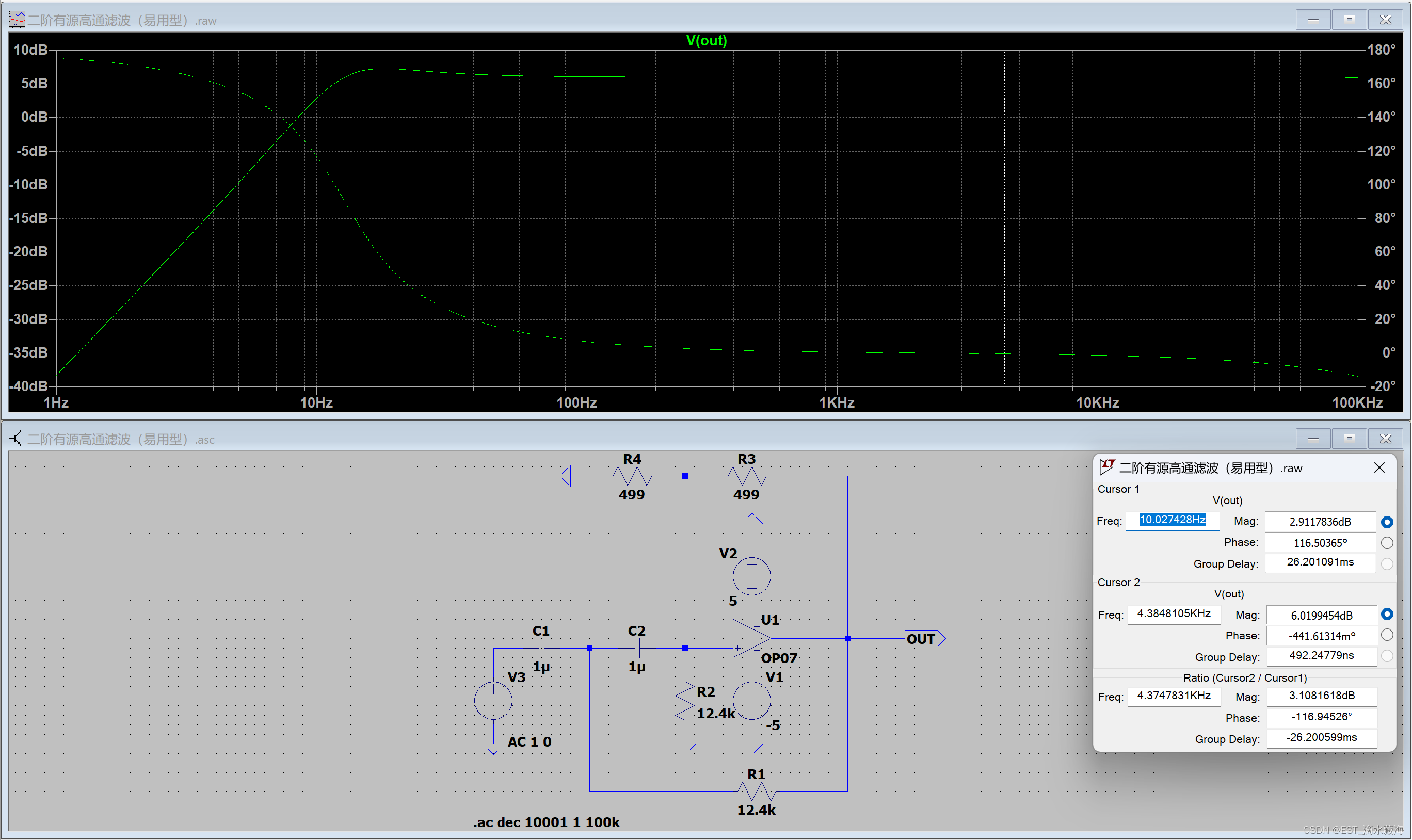Click Ratio Phase value field

[1321, 717]
